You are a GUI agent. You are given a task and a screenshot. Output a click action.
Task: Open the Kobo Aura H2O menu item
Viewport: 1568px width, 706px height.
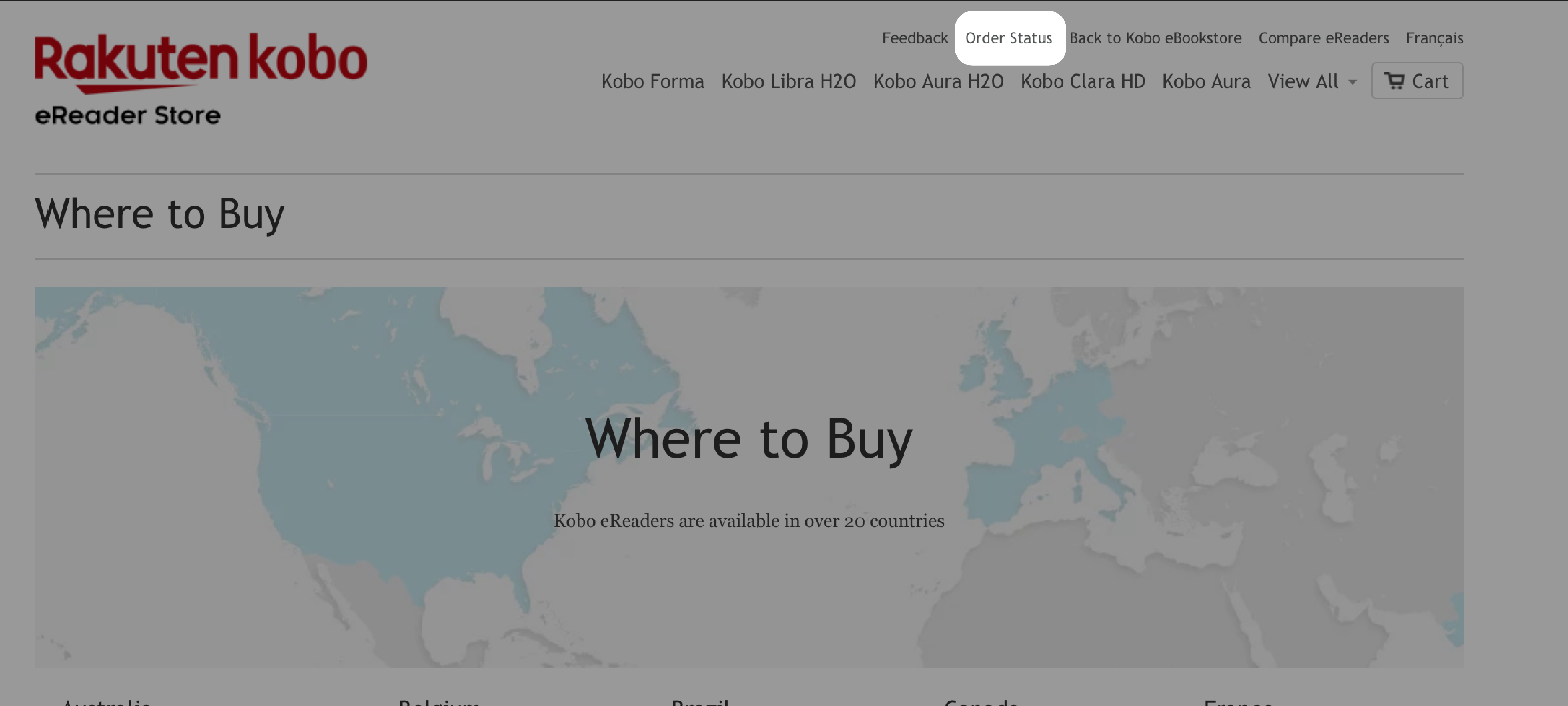[x=938, y=81]
